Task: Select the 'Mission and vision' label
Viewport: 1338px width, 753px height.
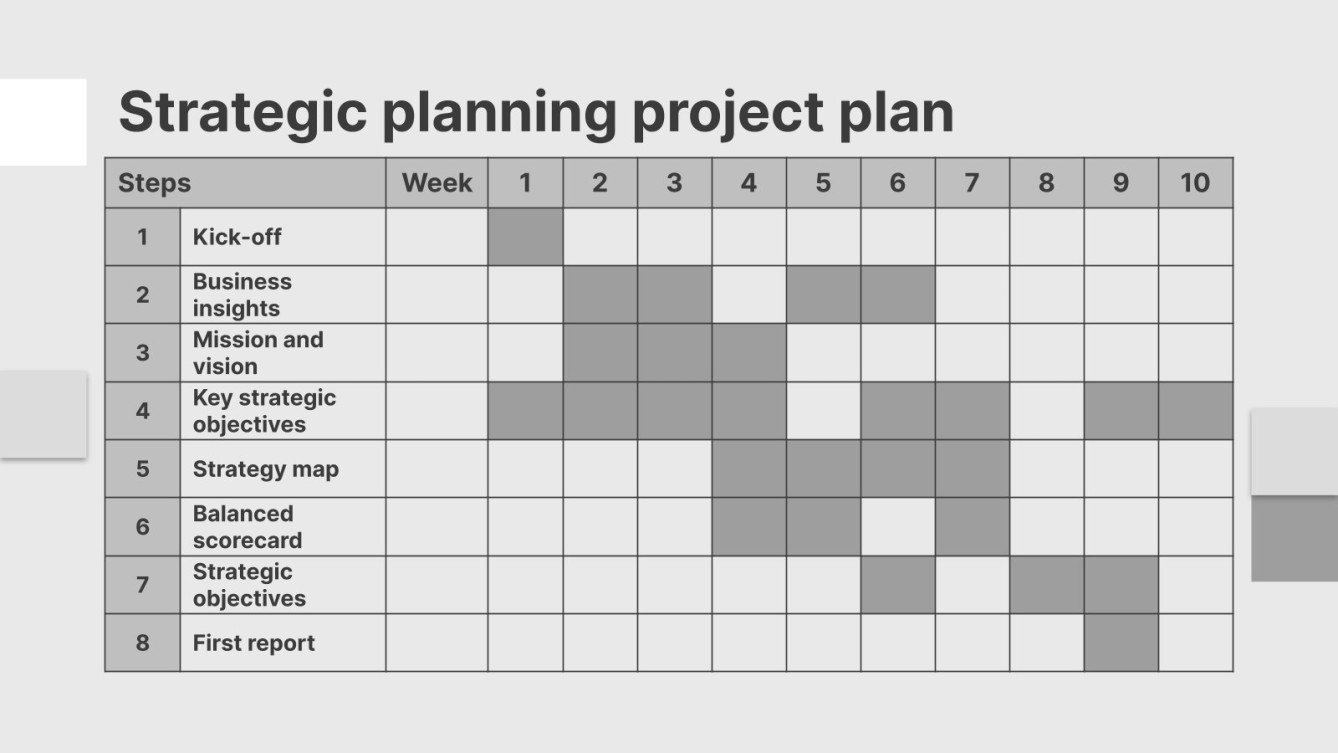Action: [258, 353]
